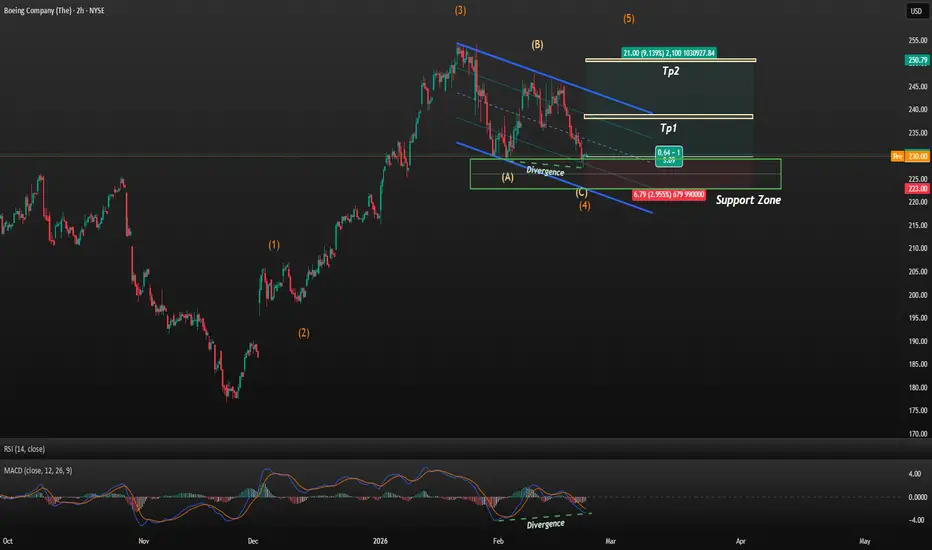Click the 0.0000 MACD scale value

click(918, 497)
